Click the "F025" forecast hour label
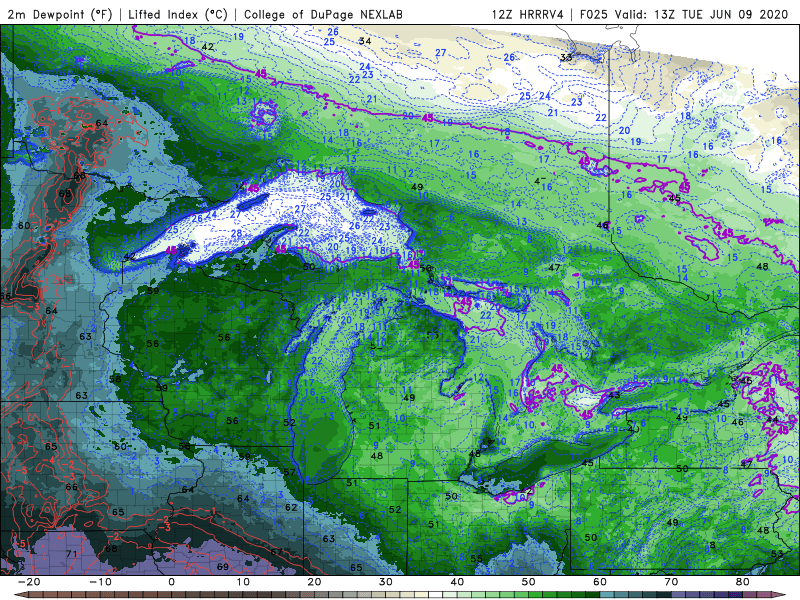 pos(595,14)
